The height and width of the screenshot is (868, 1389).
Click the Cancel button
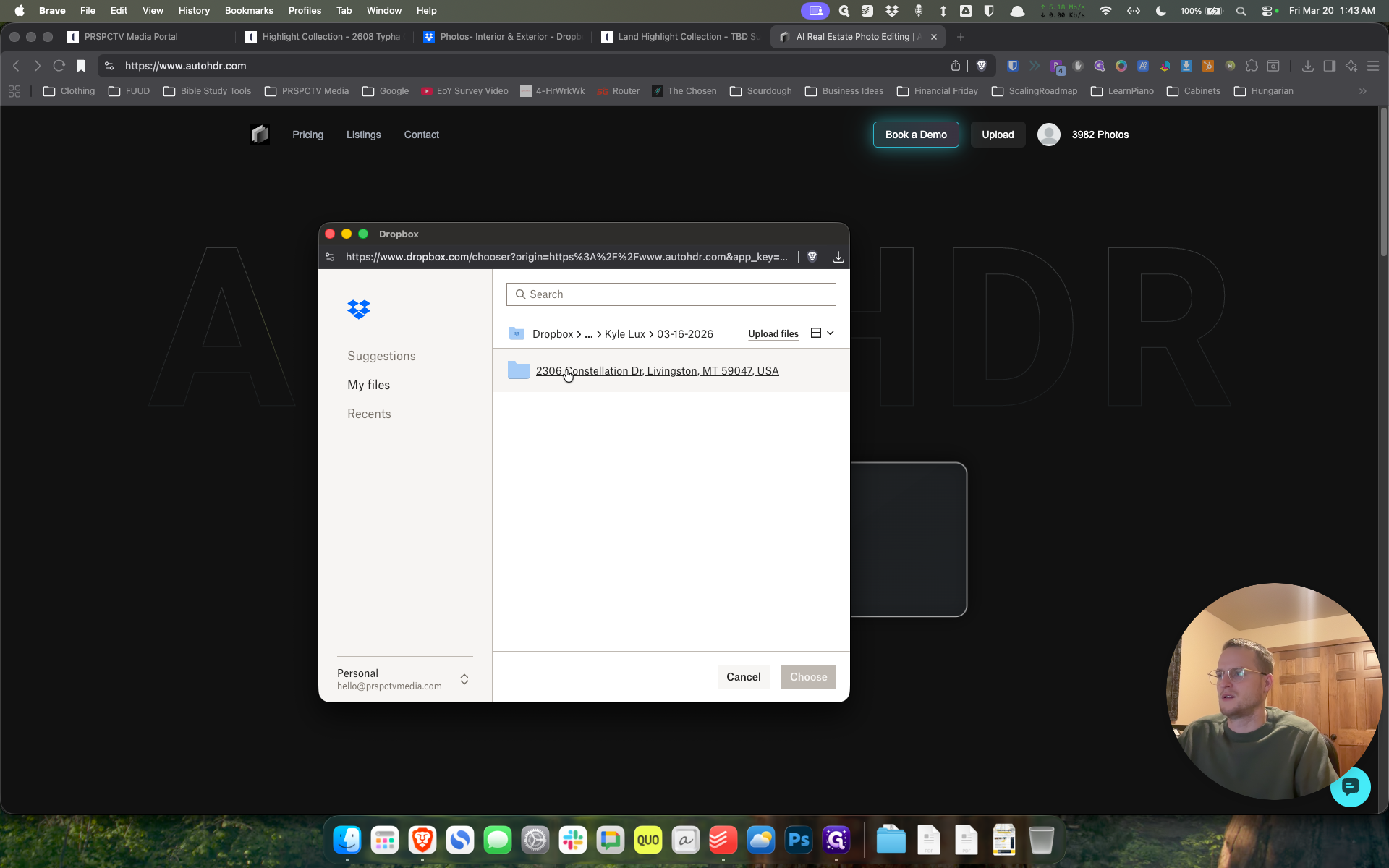pos(743,677)
